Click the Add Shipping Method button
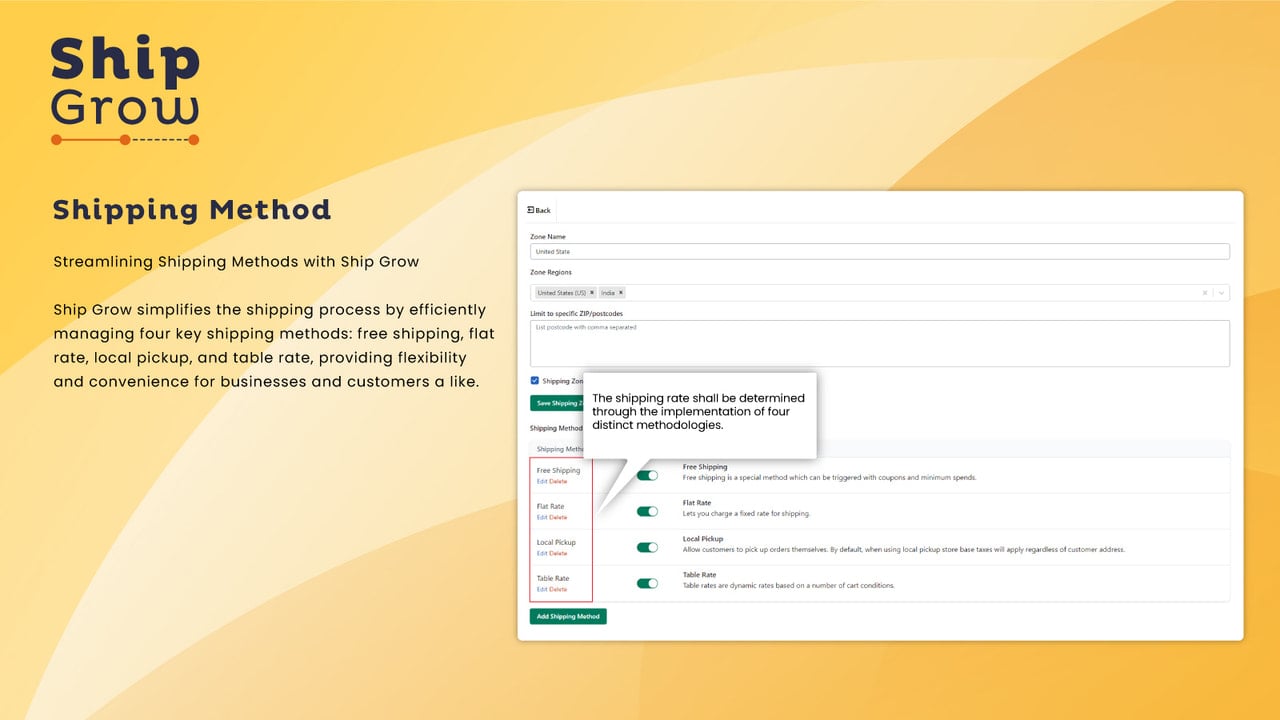1280x720 pixels. point(568,616)
